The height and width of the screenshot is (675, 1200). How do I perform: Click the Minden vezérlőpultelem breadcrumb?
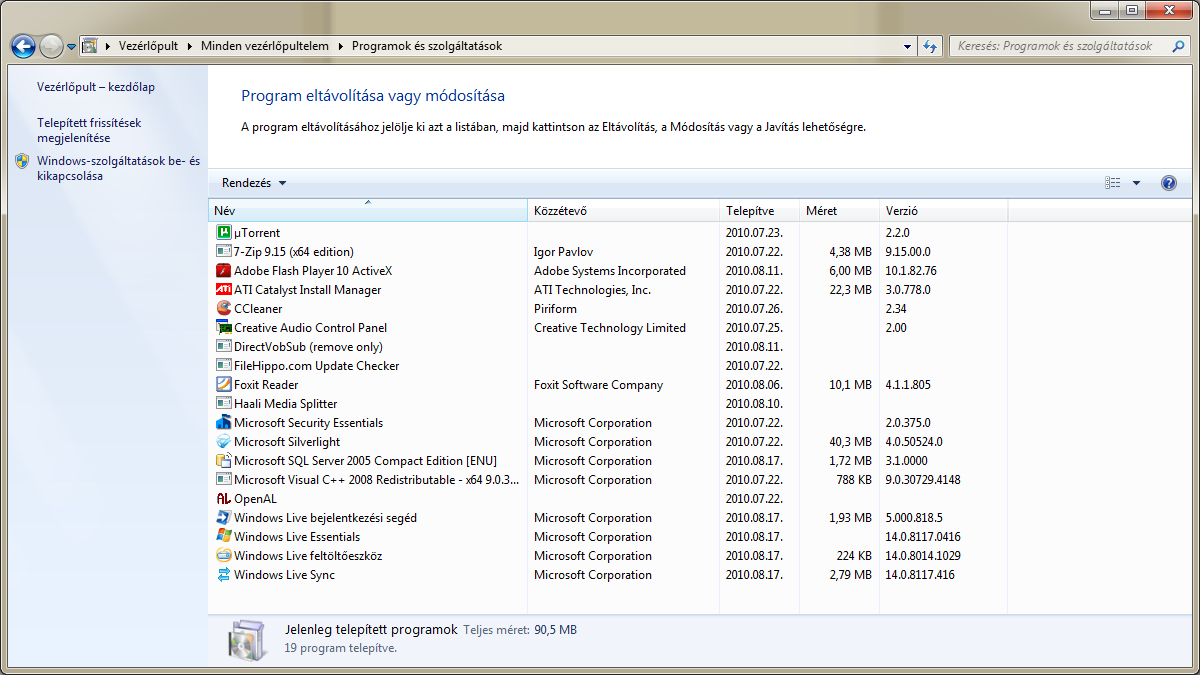click(x=265, y=46)
